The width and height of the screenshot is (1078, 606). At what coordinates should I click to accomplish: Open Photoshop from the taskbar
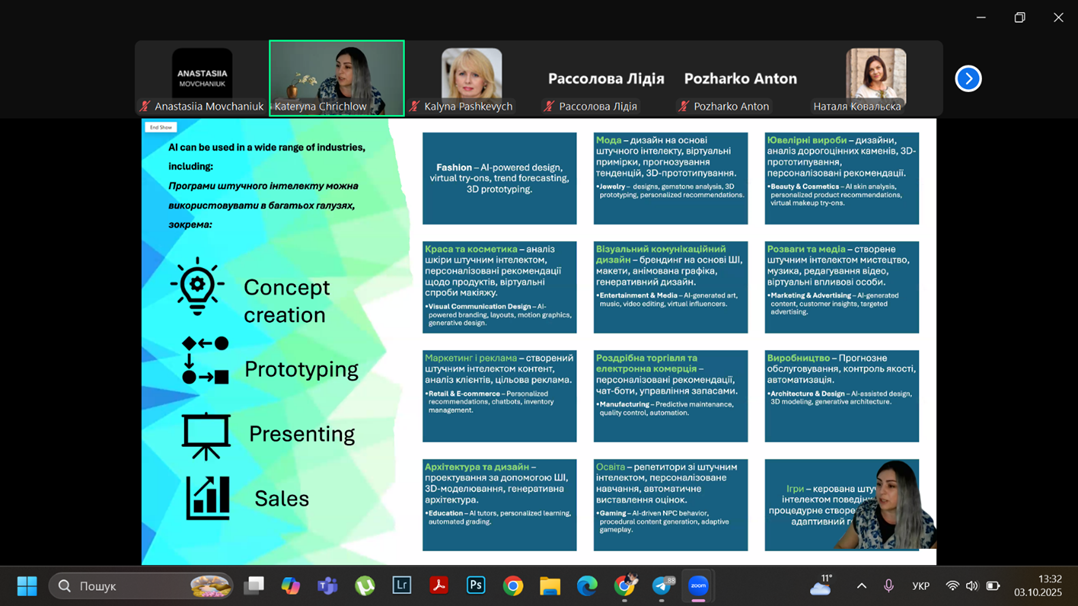point(476,586)
